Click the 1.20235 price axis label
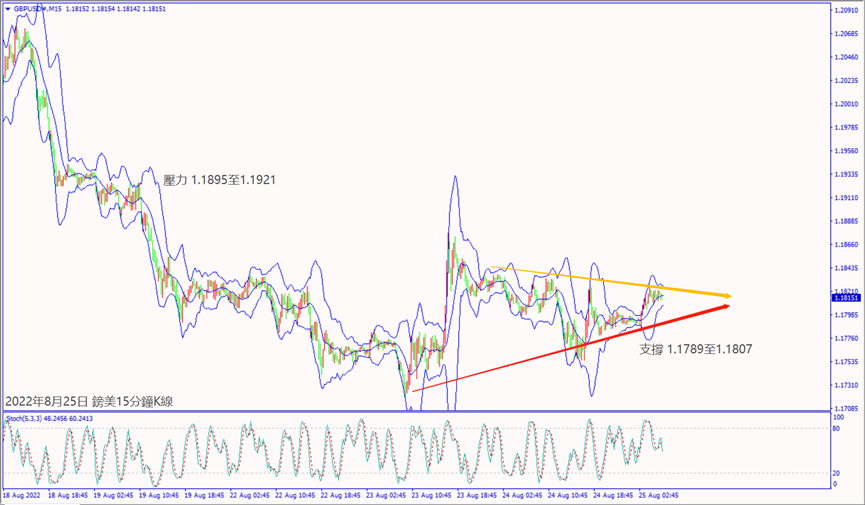Screen dimensions: 865x505 click(846, 81)
